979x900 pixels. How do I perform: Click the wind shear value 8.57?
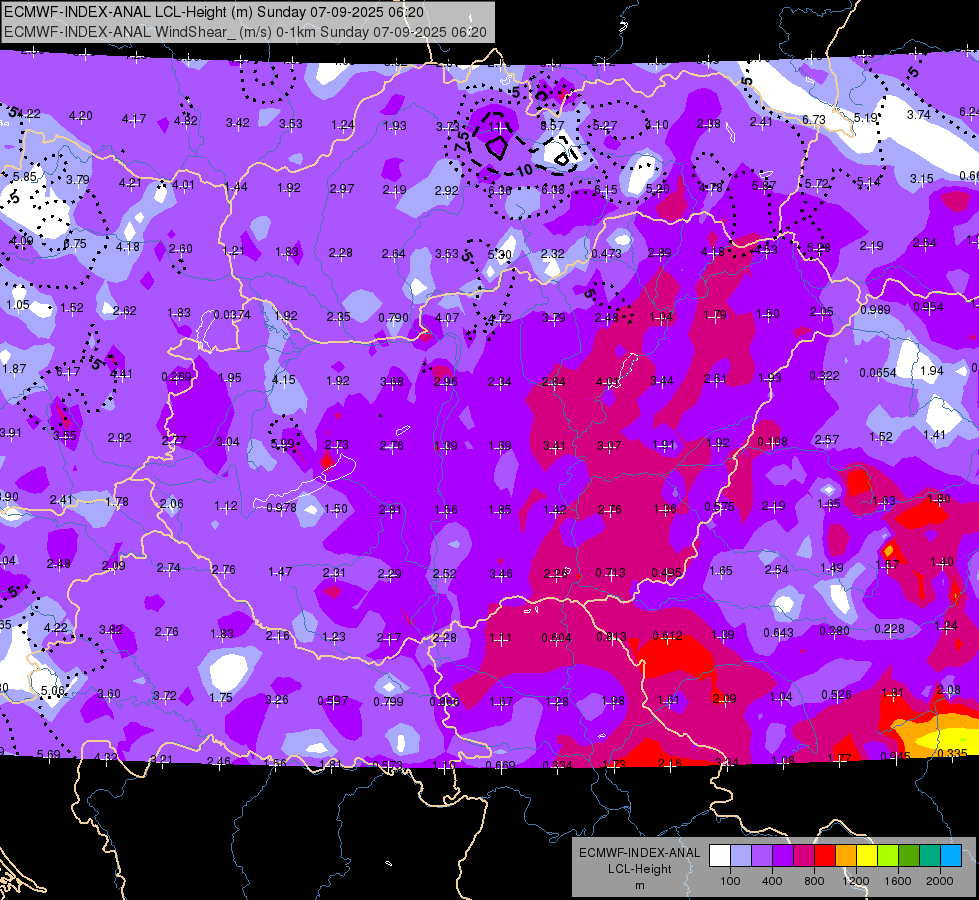[x=552, y=126]
